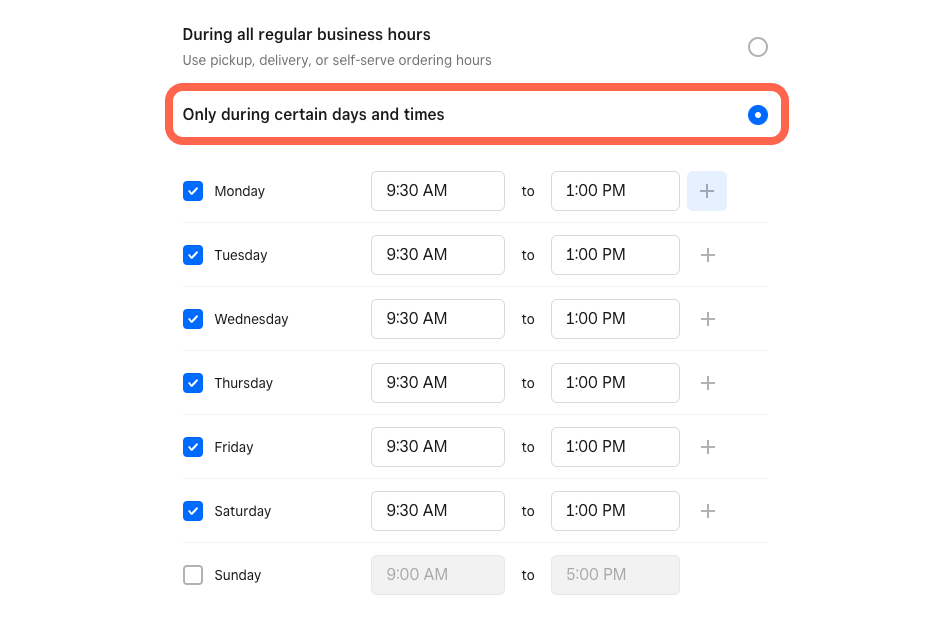The height and width of the screenshot is (620, 940).
Task: Open Friday end time 1:00 PM field
Action: pyautogui.click(x=615, y=447)
